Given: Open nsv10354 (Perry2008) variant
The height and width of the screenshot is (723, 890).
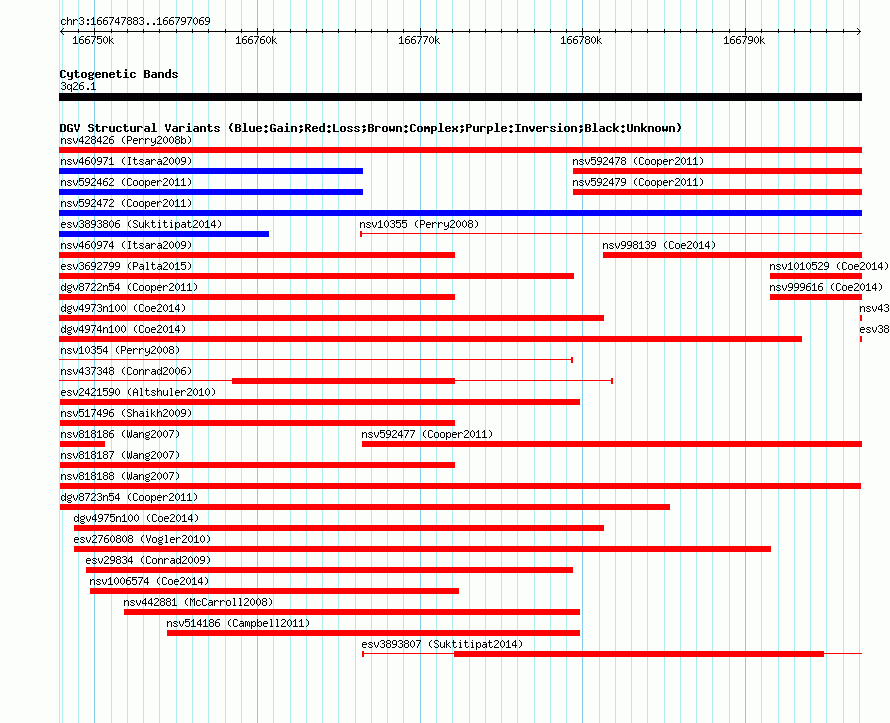Looking at the screenshot, I should pos(120,350).
